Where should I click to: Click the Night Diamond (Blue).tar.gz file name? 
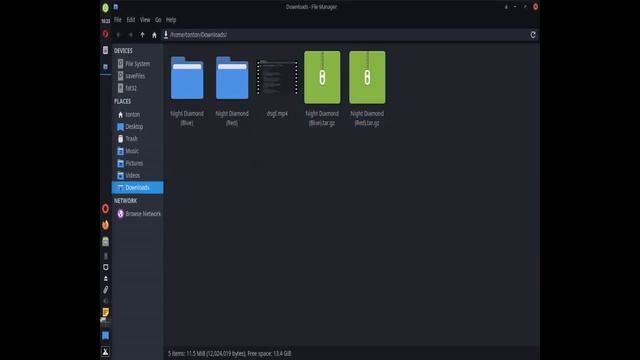click(x=322, y=118)
